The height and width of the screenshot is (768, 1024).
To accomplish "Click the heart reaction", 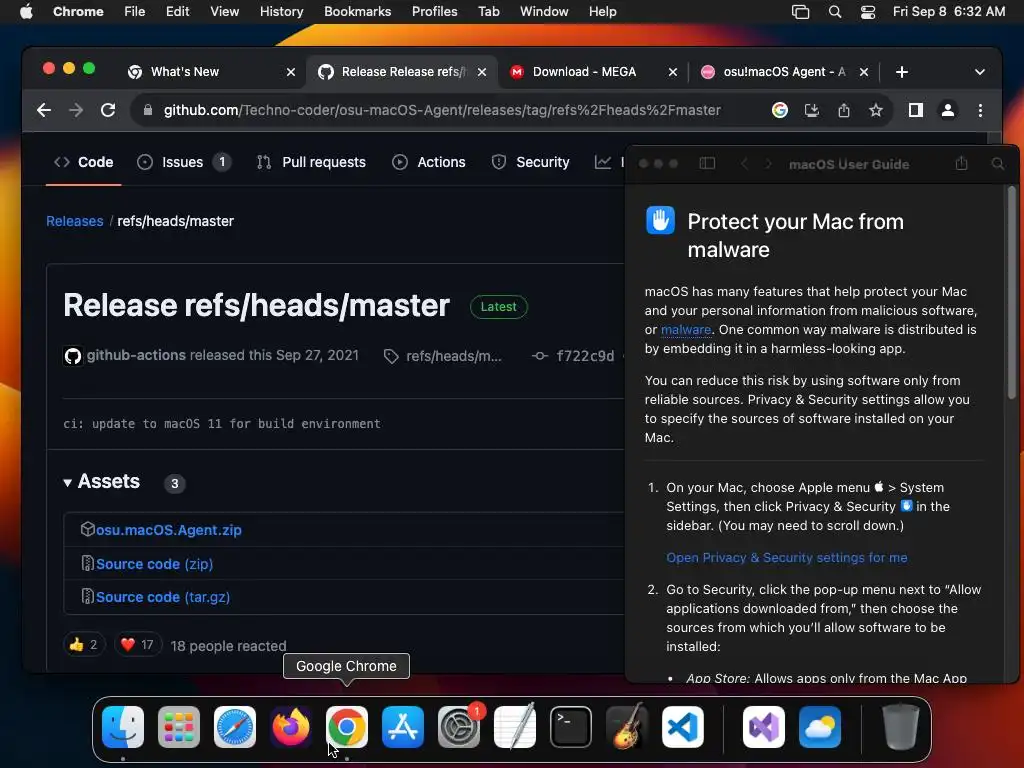I will (x=137, y=645).
